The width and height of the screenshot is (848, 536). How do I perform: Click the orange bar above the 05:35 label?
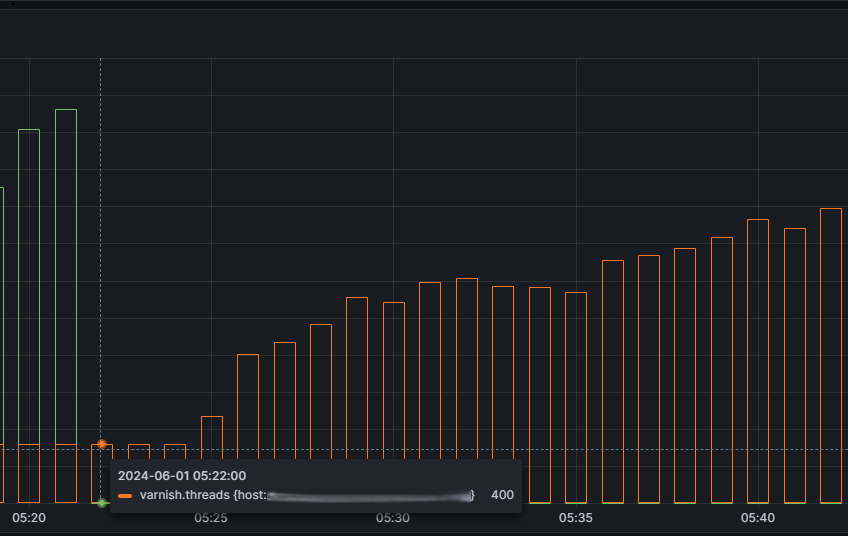576,398
